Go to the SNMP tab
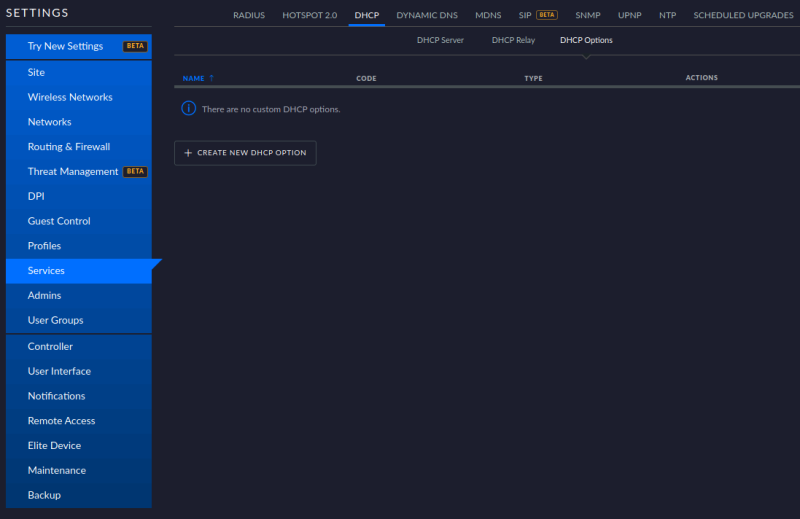The width and height of the screenshot is (800, 519). [x=588, y=15]
